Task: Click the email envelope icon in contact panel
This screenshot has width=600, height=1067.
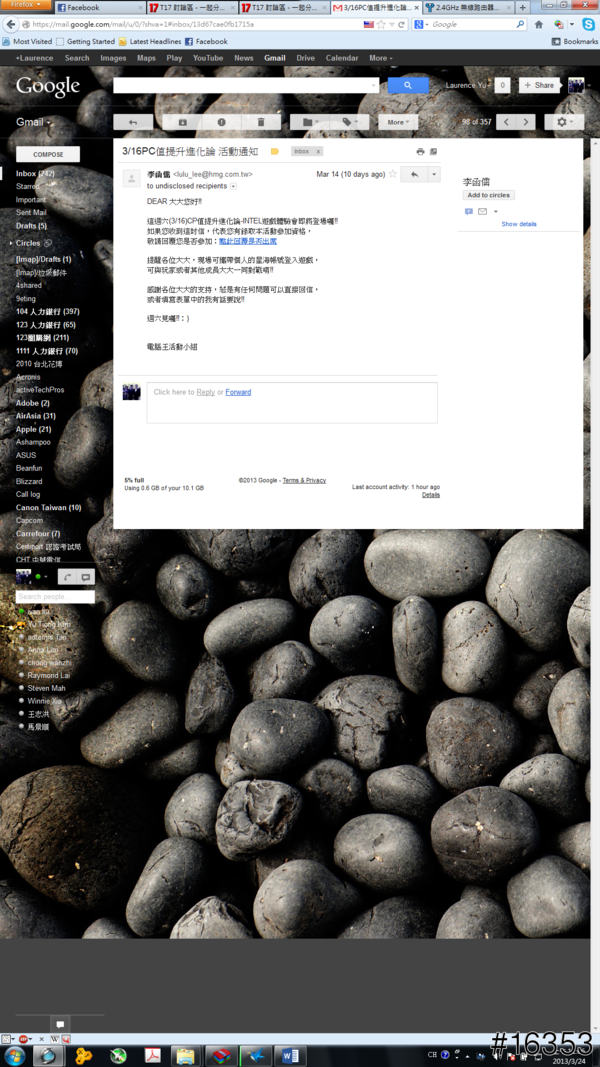Action: pos(482,212)
